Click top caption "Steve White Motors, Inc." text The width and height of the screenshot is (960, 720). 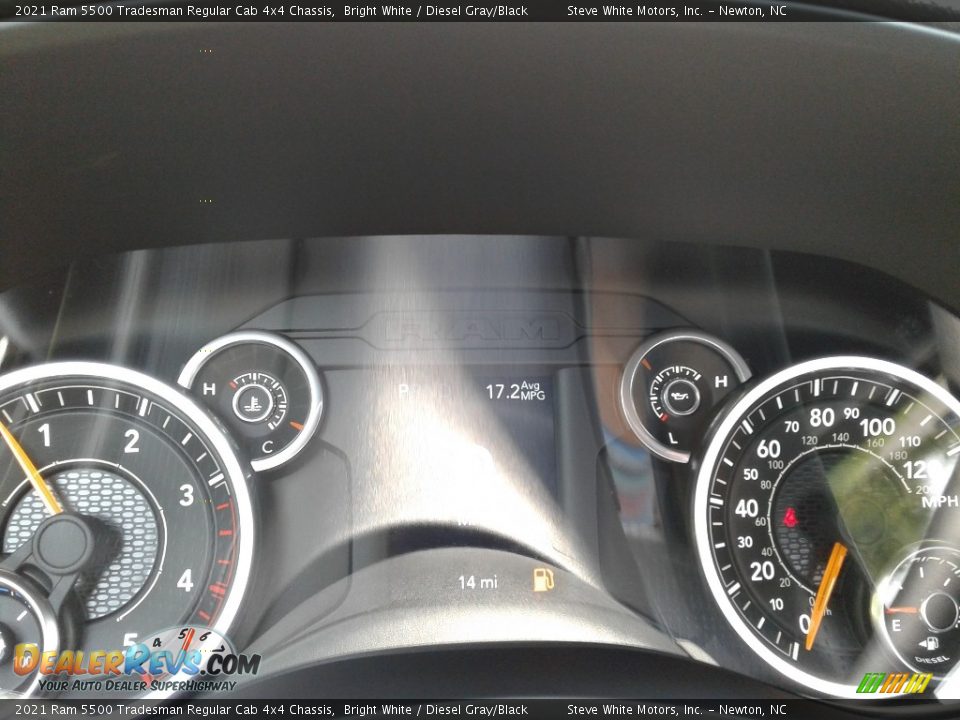coord(635,10)
